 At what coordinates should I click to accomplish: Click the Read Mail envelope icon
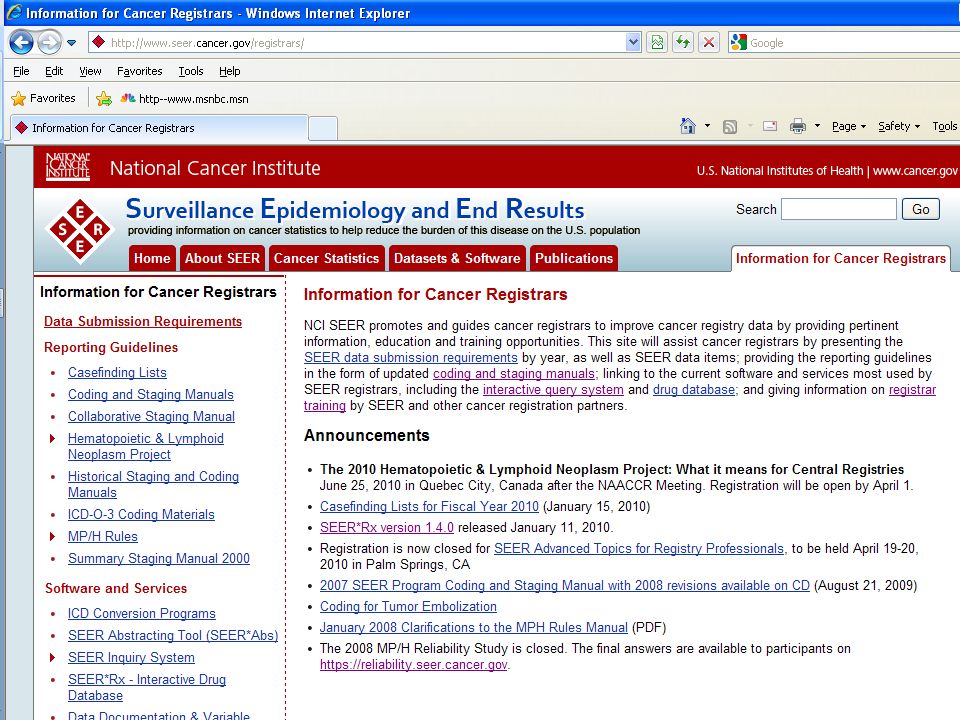pyautogui.click(x=770, y=126)
